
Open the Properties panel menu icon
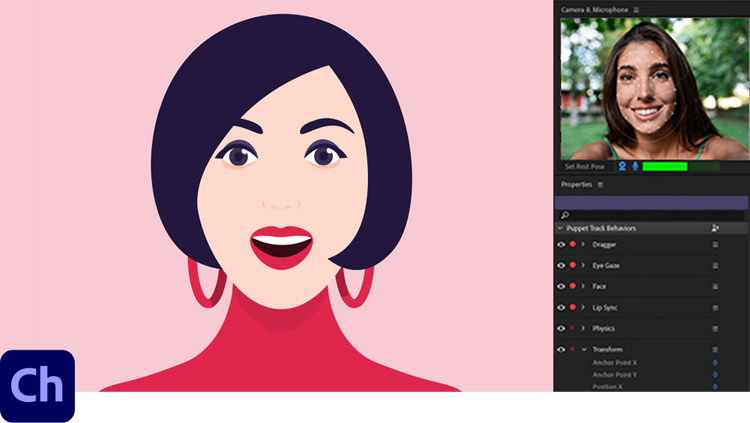600,185
